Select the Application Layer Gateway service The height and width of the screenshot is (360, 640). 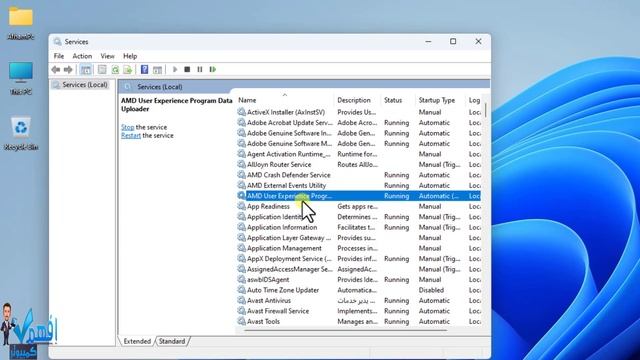coord(358,238)
